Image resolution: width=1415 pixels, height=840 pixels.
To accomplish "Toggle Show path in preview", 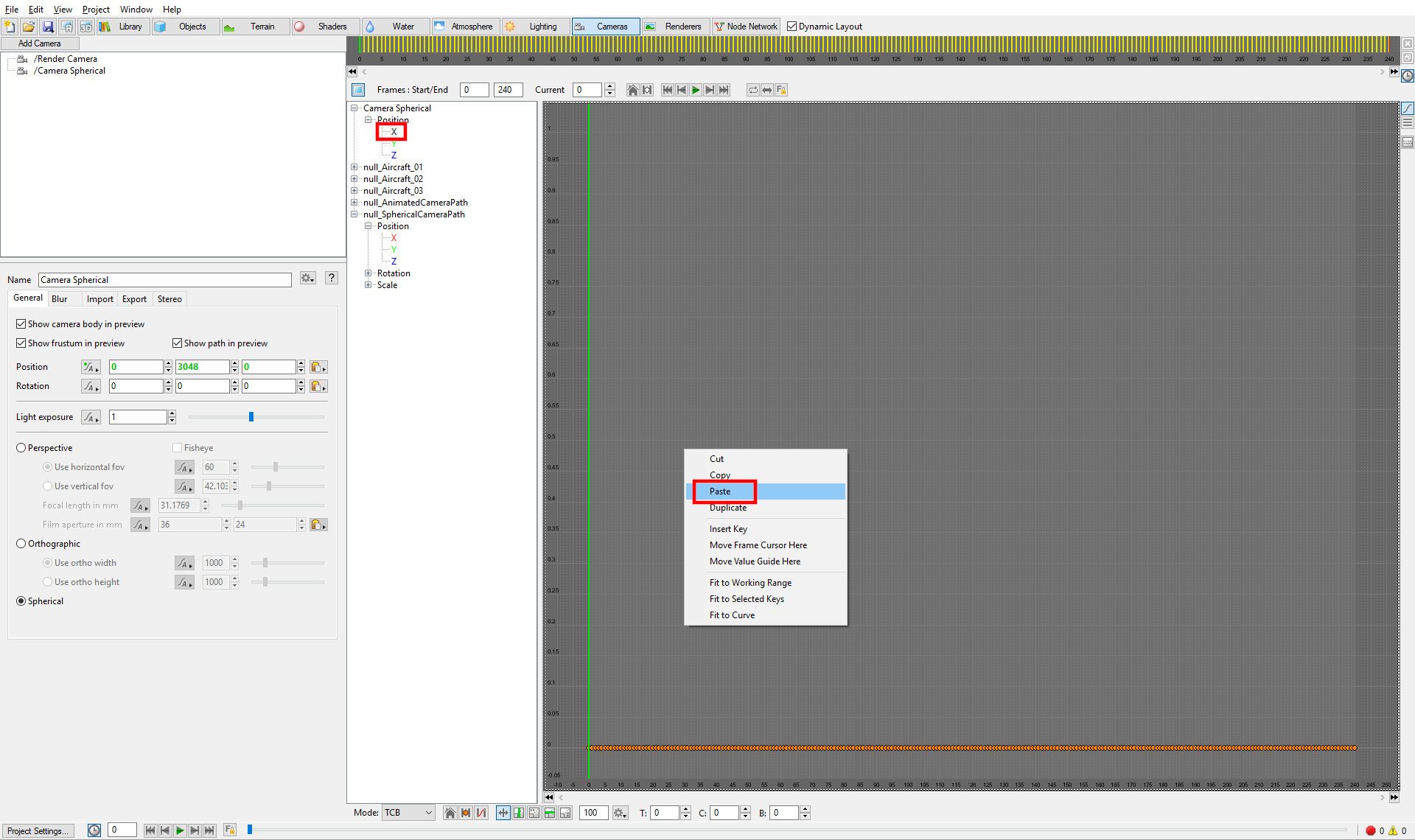I will coord(178,343).
